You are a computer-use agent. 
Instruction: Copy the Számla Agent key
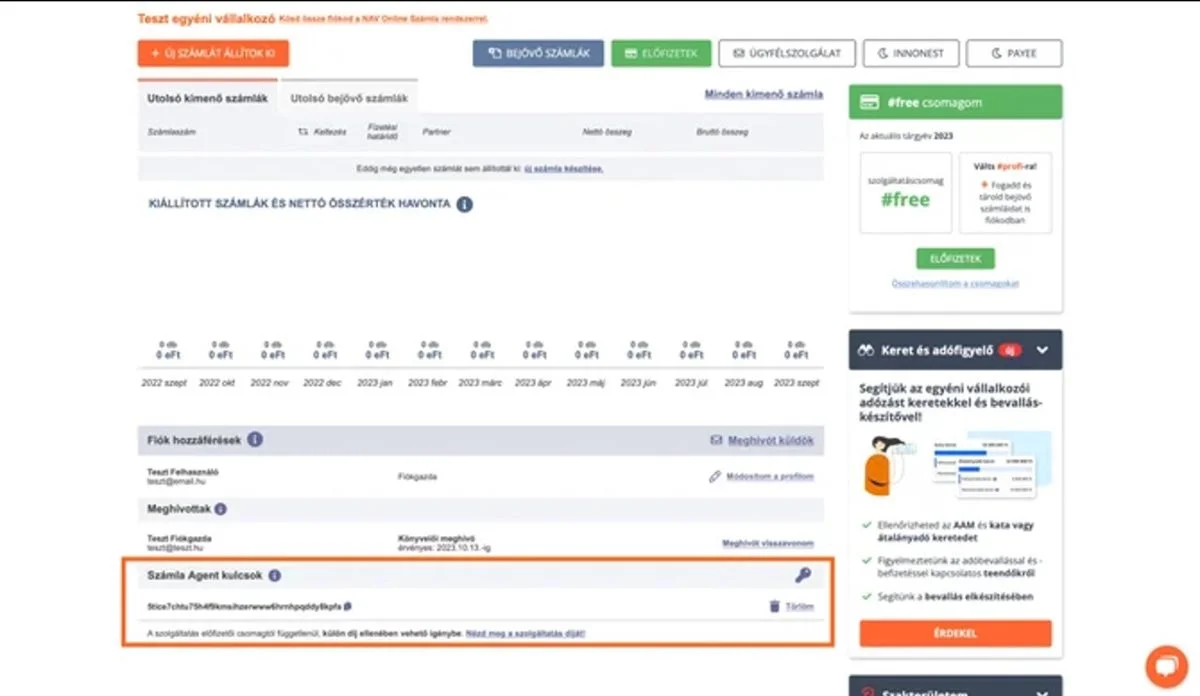click(347, 606)
